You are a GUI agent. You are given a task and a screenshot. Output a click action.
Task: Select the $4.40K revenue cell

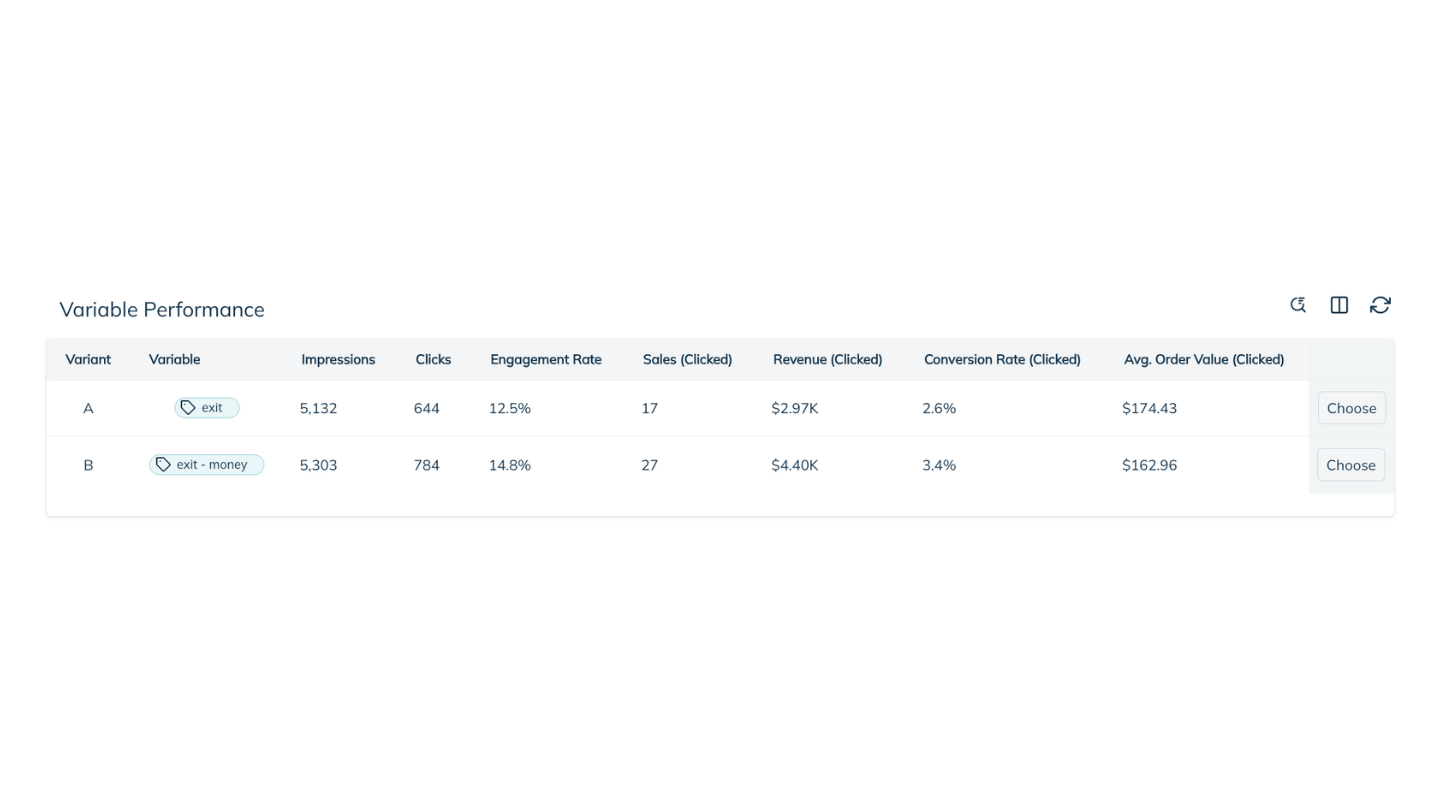point(795,465)
